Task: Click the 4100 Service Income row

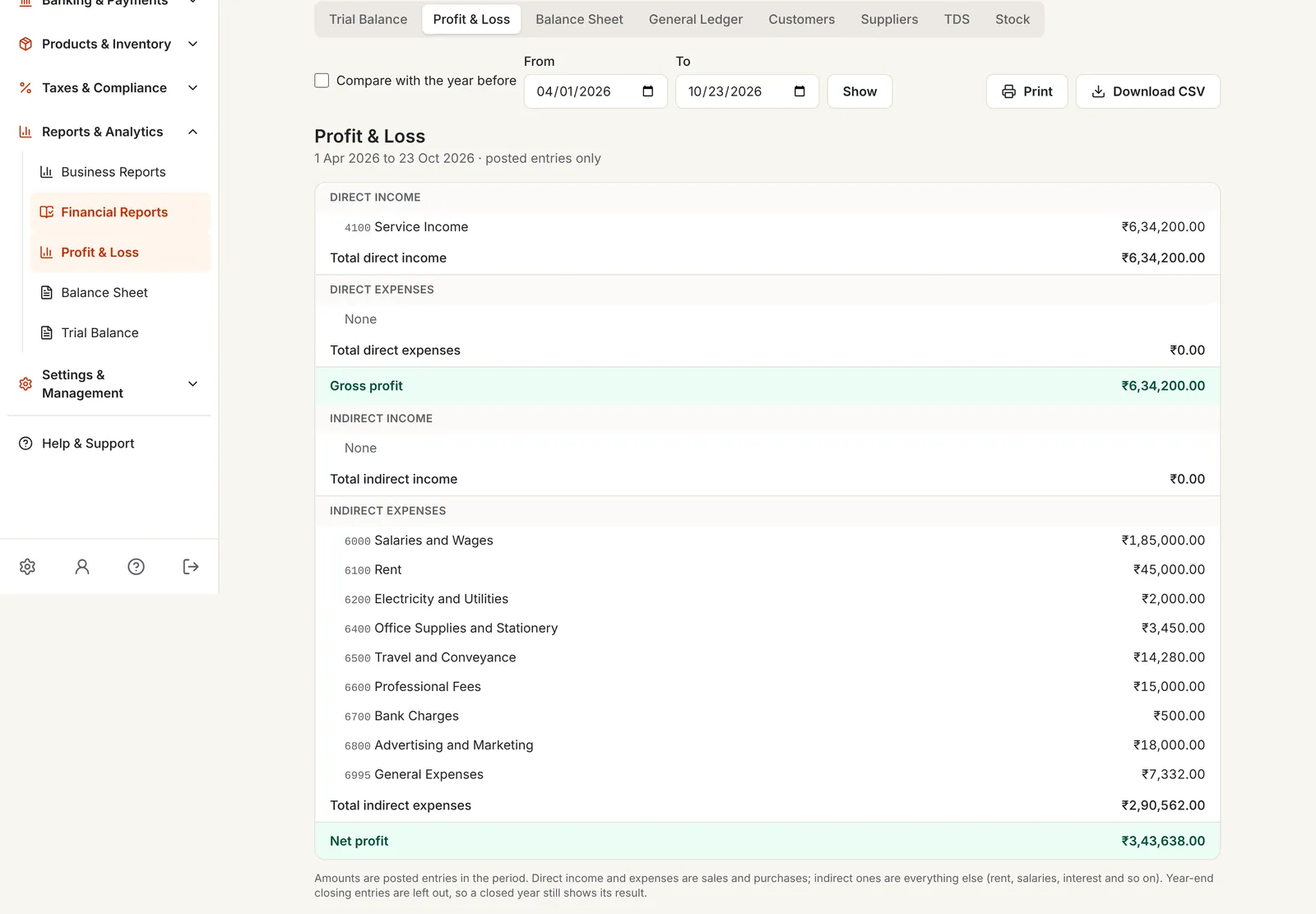Action: (767, 227)
